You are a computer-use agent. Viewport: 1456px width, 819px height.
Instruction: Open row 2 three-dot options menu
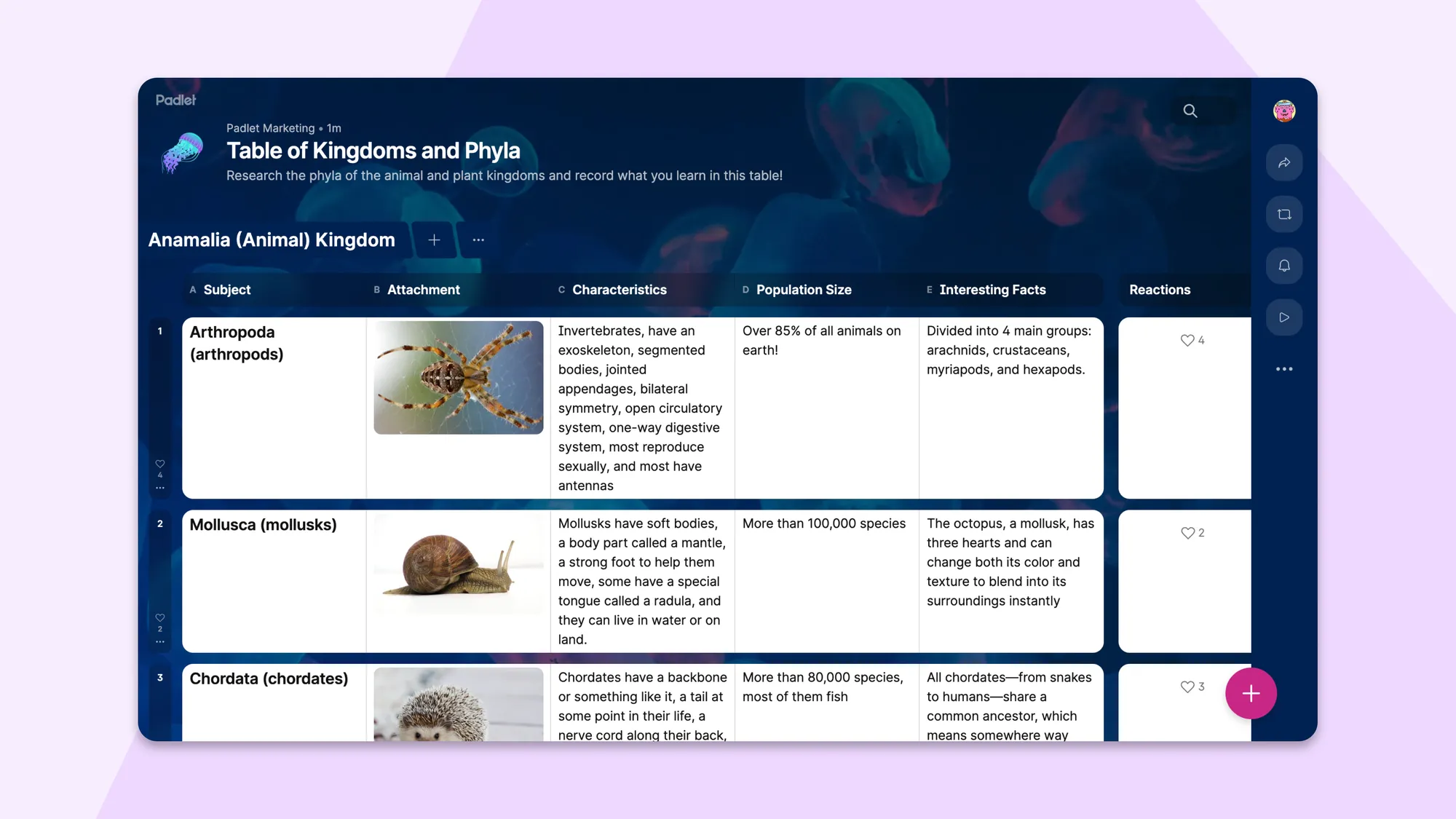[x=160, y=641]
